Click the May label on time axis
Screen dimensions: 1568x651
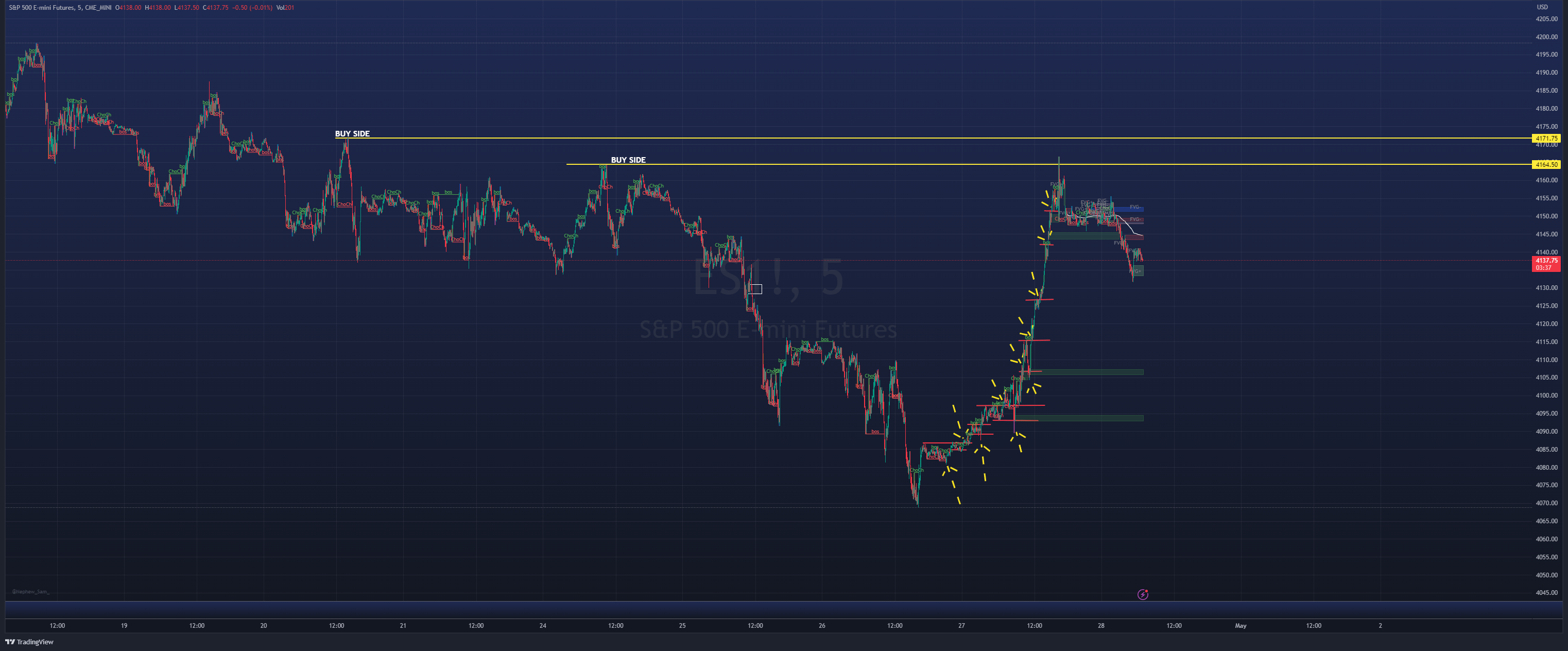click(x=1240, y=625)
